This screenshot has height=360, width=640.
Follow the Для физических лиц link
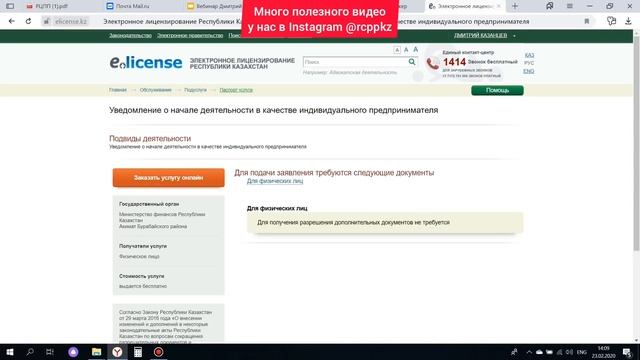275,181
